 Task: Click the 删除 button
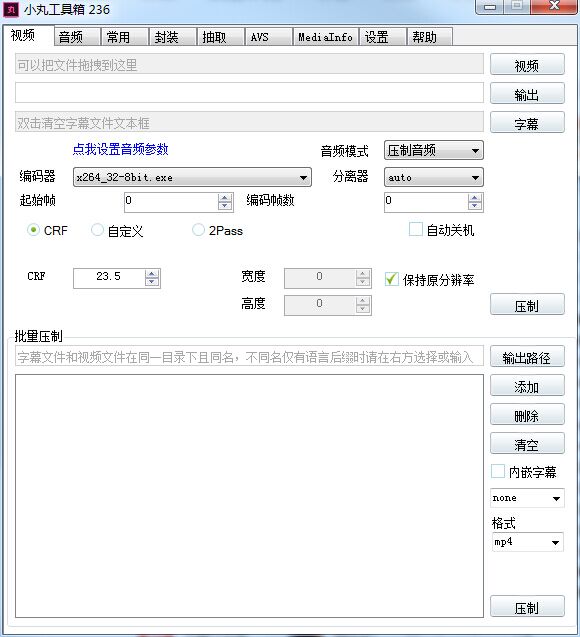[527, 414]
